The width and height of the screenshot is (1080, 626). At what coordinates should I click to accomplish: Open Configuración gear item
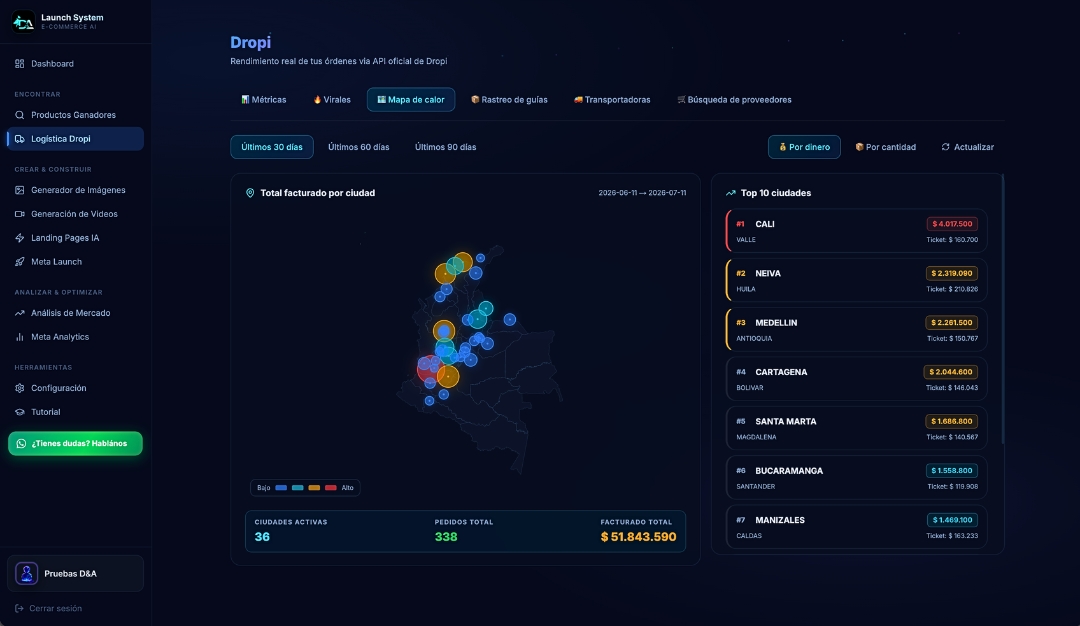coord(75,388)
